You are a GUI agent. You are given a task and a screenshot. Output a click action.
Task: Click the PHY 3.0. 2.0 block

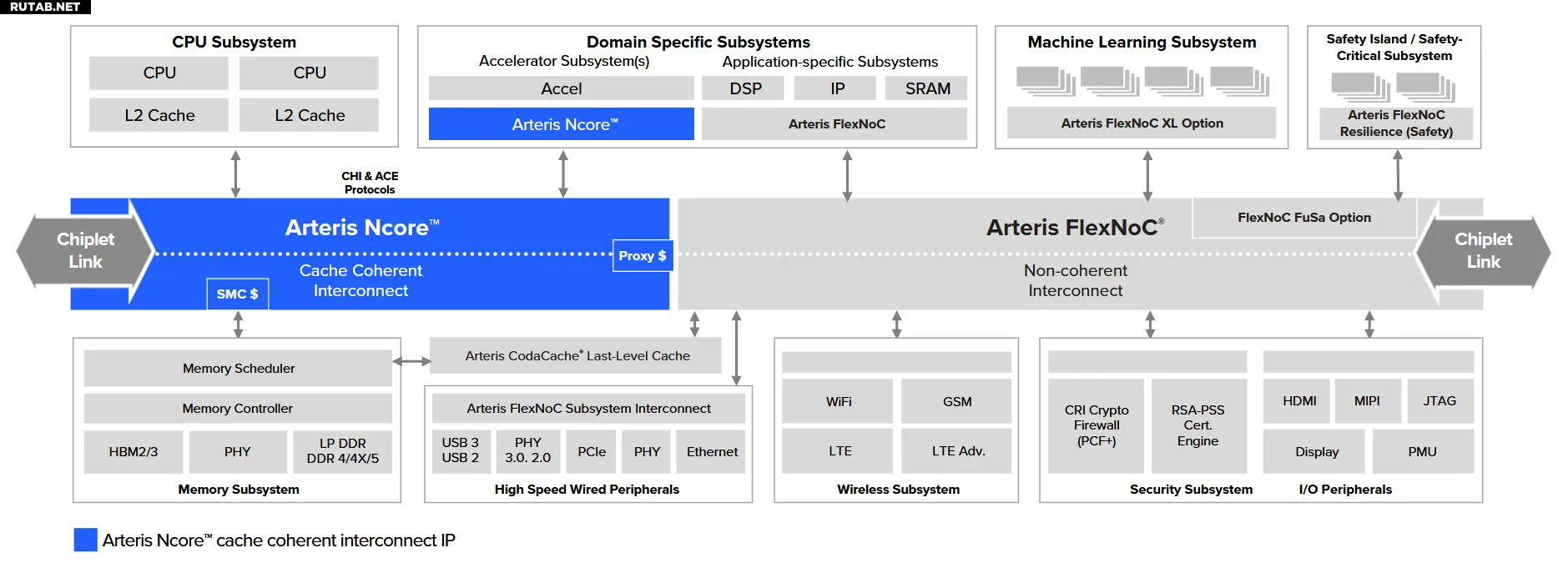tap(527, 451)
